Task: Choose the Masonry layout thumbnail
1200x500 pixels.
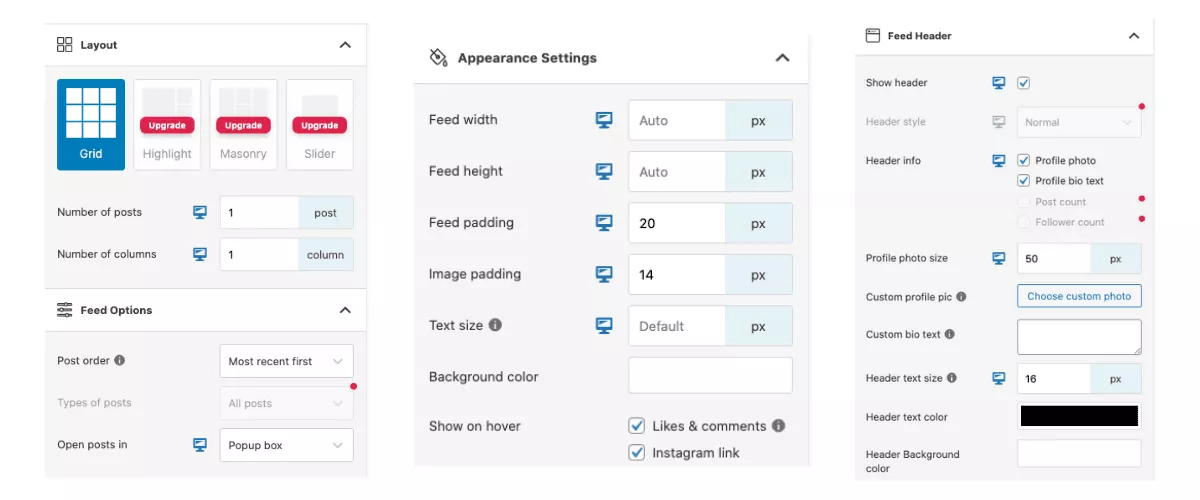Action: [x=243, y=125]
